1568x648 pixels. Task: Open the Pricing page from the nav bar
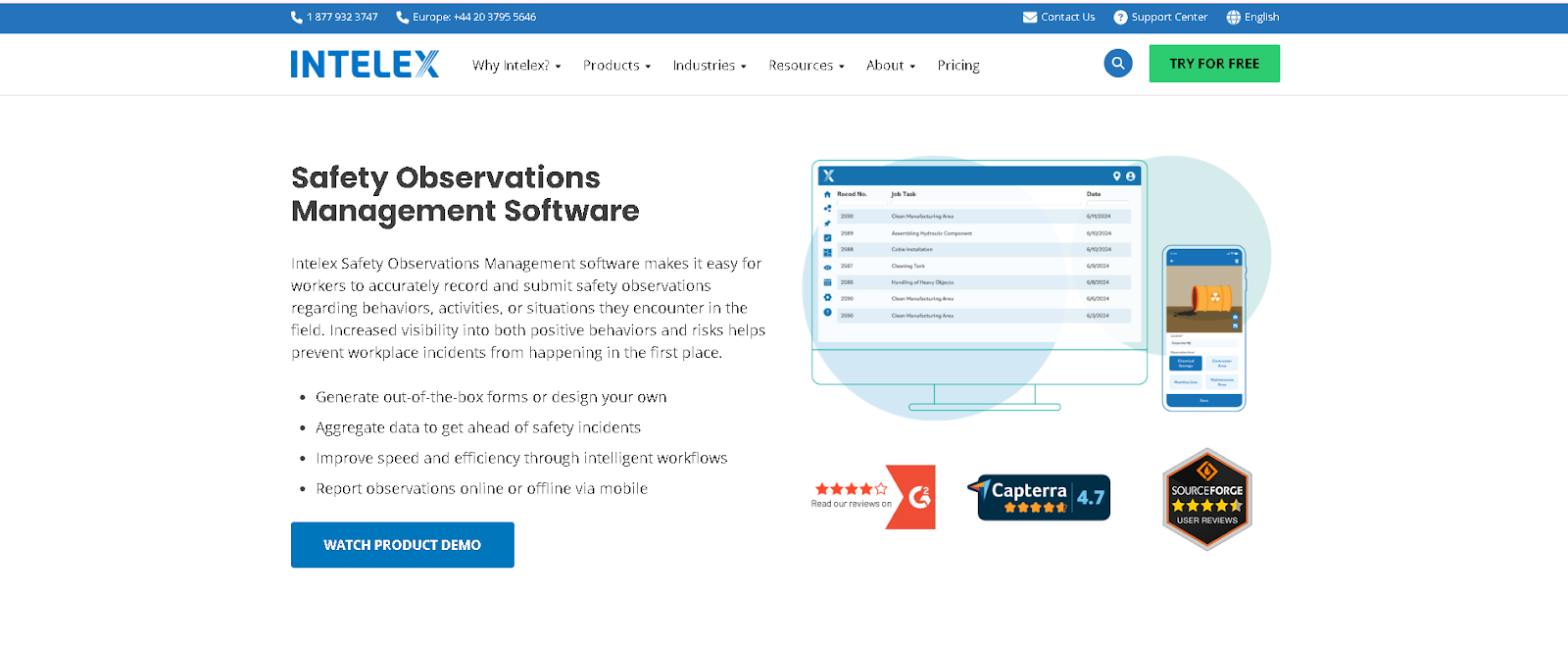[958, 66]
